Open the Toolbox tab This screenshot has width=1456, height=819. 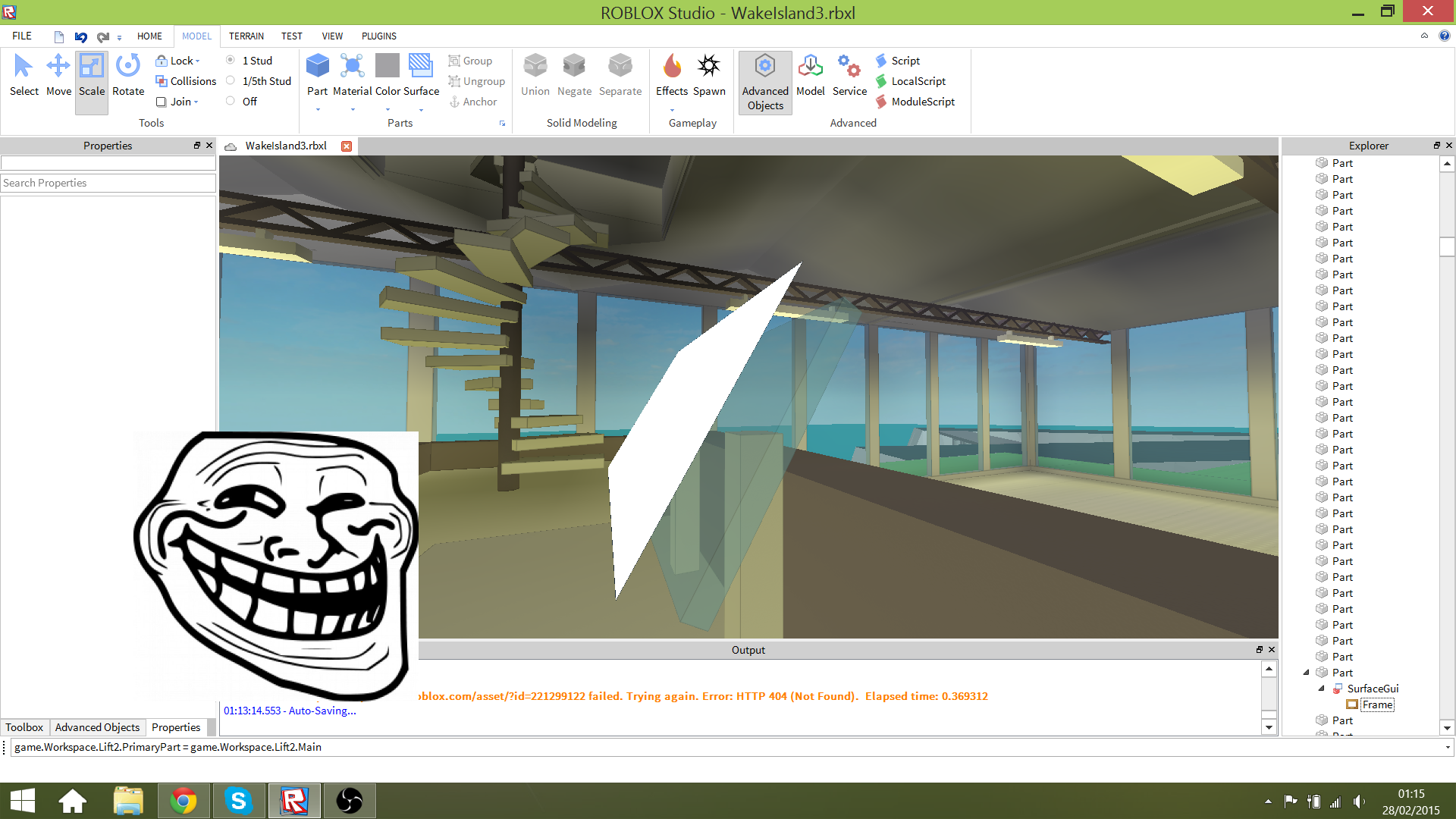pyautogui.click(x=24, y=727)
